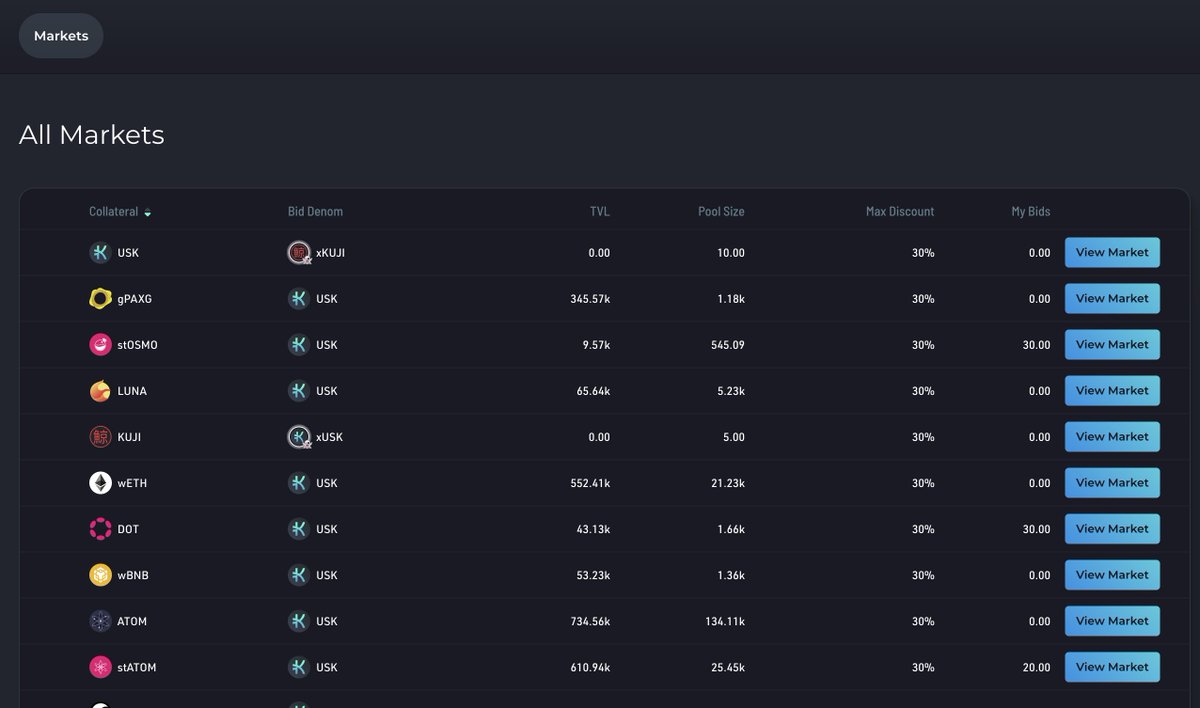
Task: Click the LUNA collateral token icon
Action: pos(100,391)
